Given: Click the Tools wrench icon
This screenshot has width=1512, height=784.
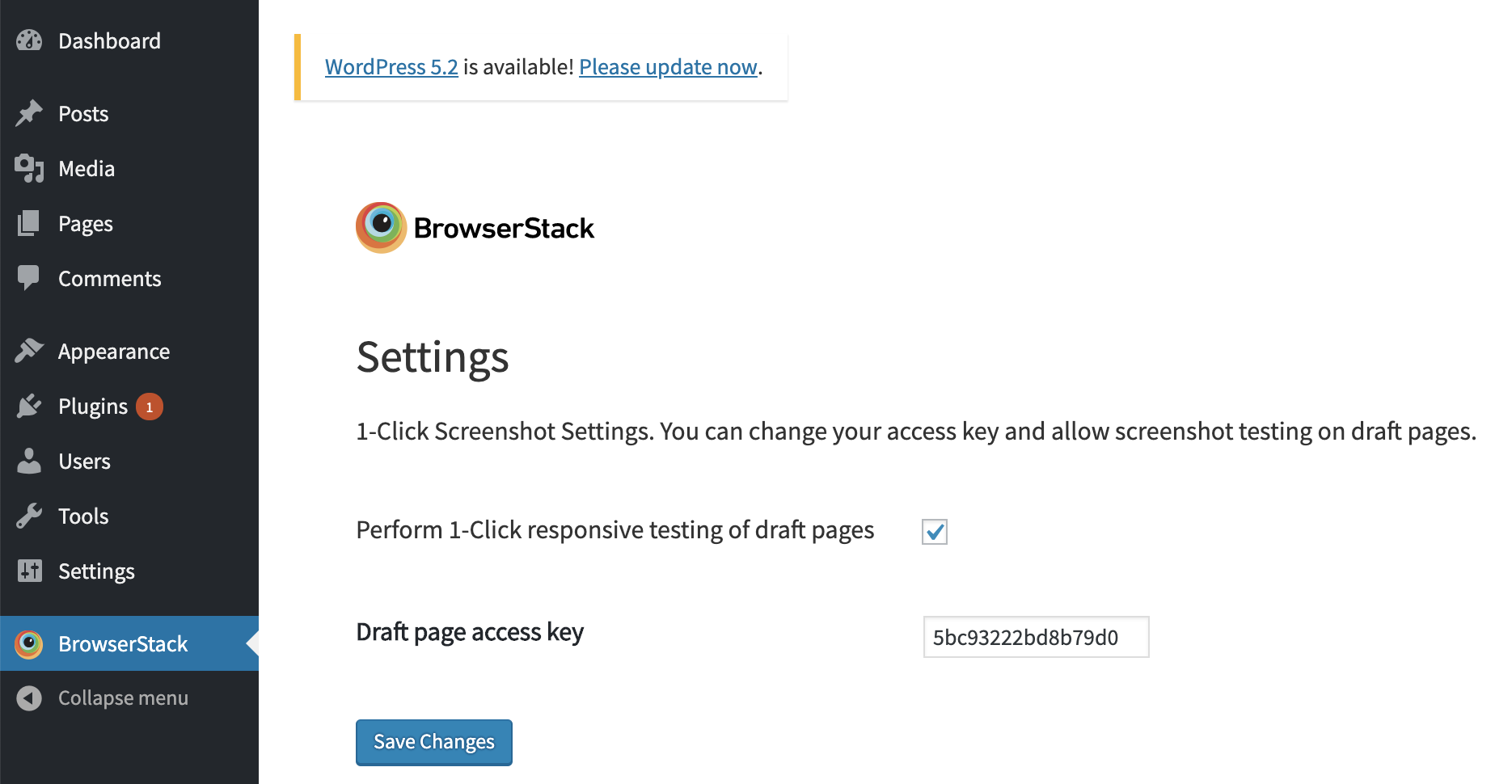Looking at the screenshot, I should tap(29, 516).
